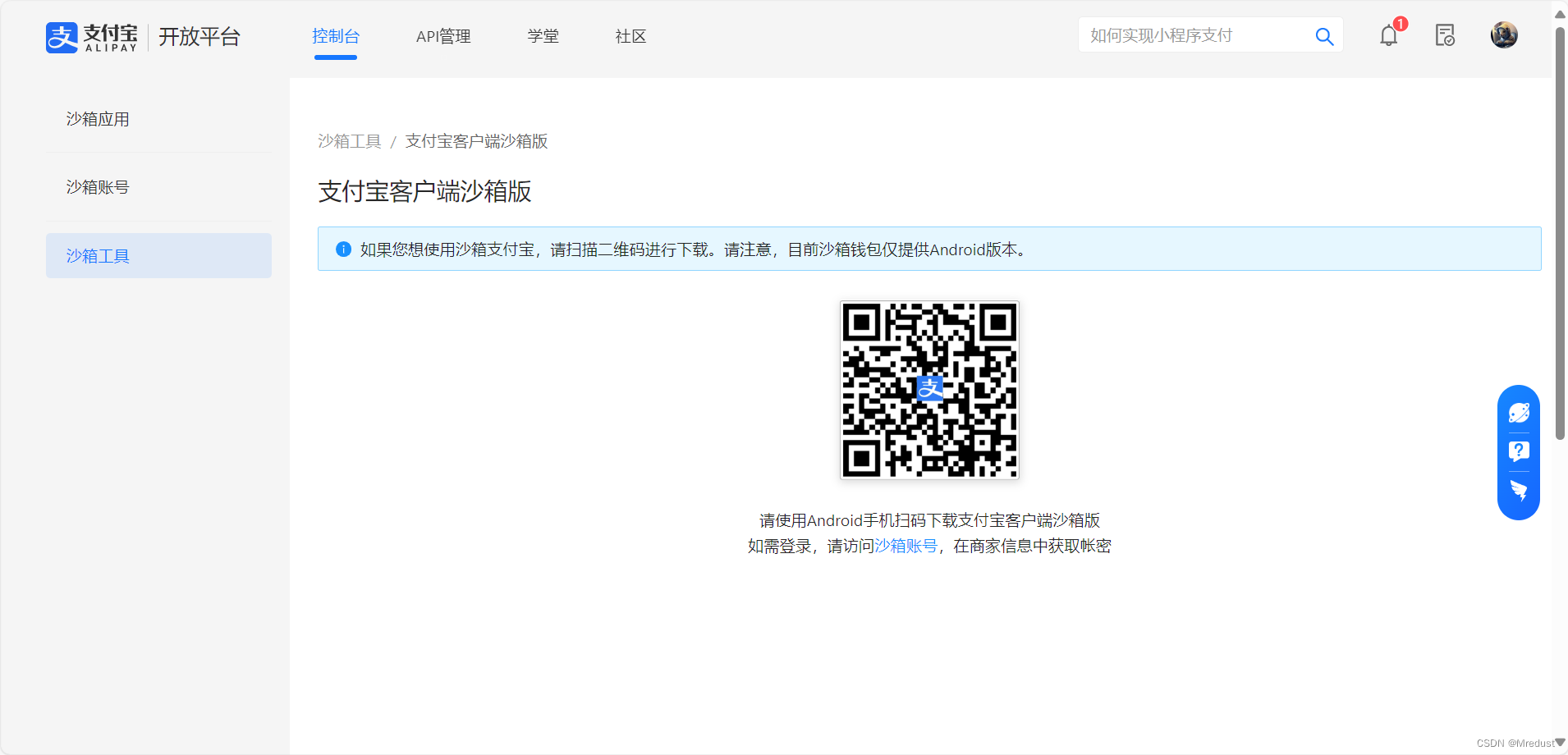This screenshot has height=755, width=1568.
Task: Select 沙箱应用 in sidebar
Action: [x=158, y=119]
